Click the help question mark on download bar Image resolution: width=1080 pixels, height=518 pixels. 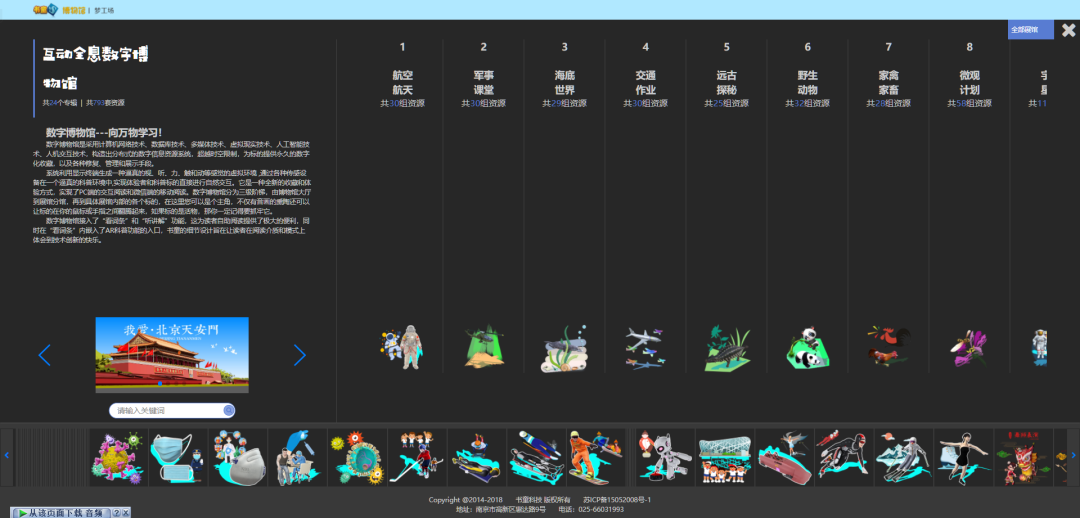tap(116, 513)
